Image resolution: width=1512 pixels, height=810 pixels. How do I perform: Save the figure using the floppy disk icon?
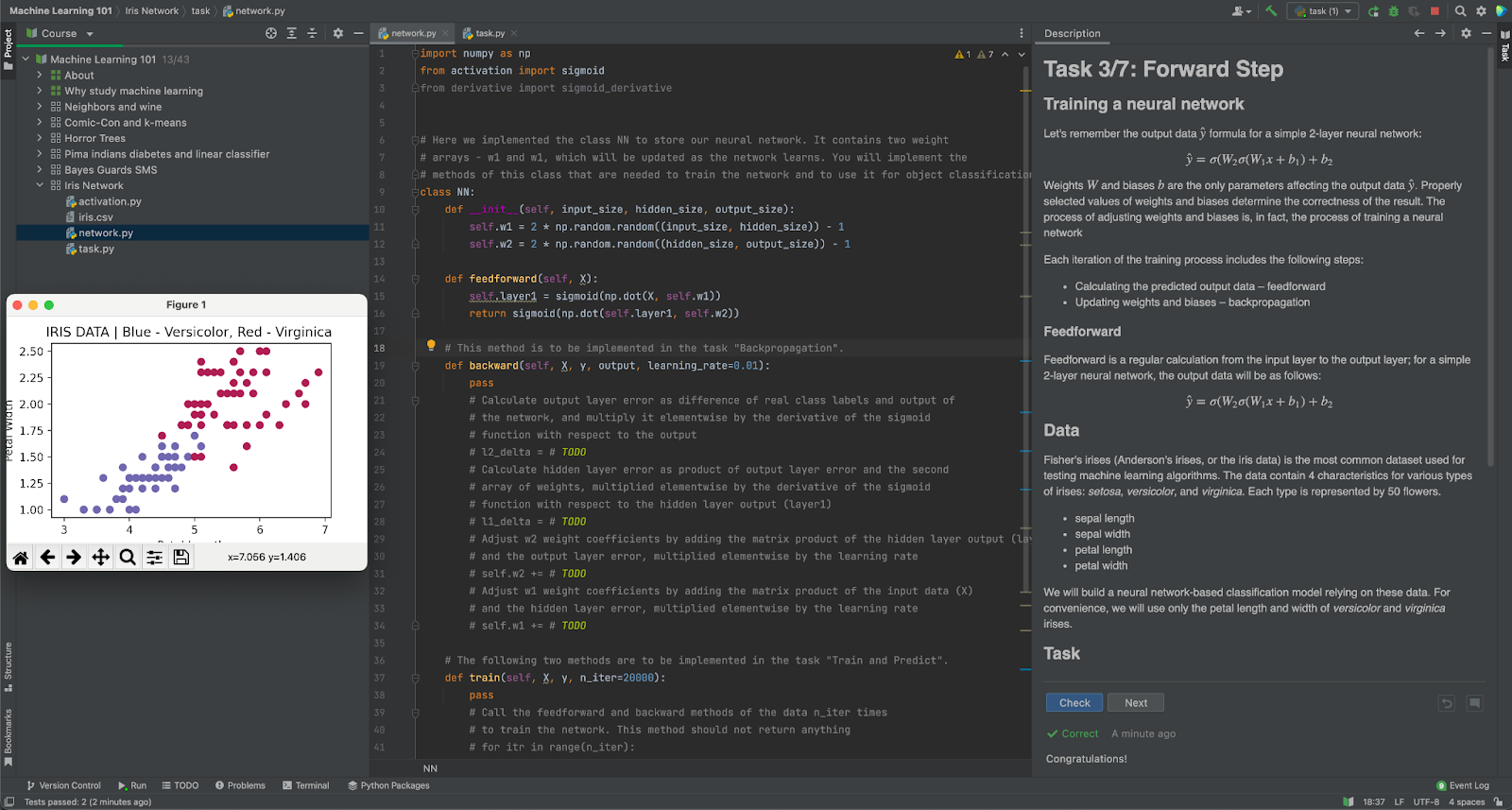181,558
